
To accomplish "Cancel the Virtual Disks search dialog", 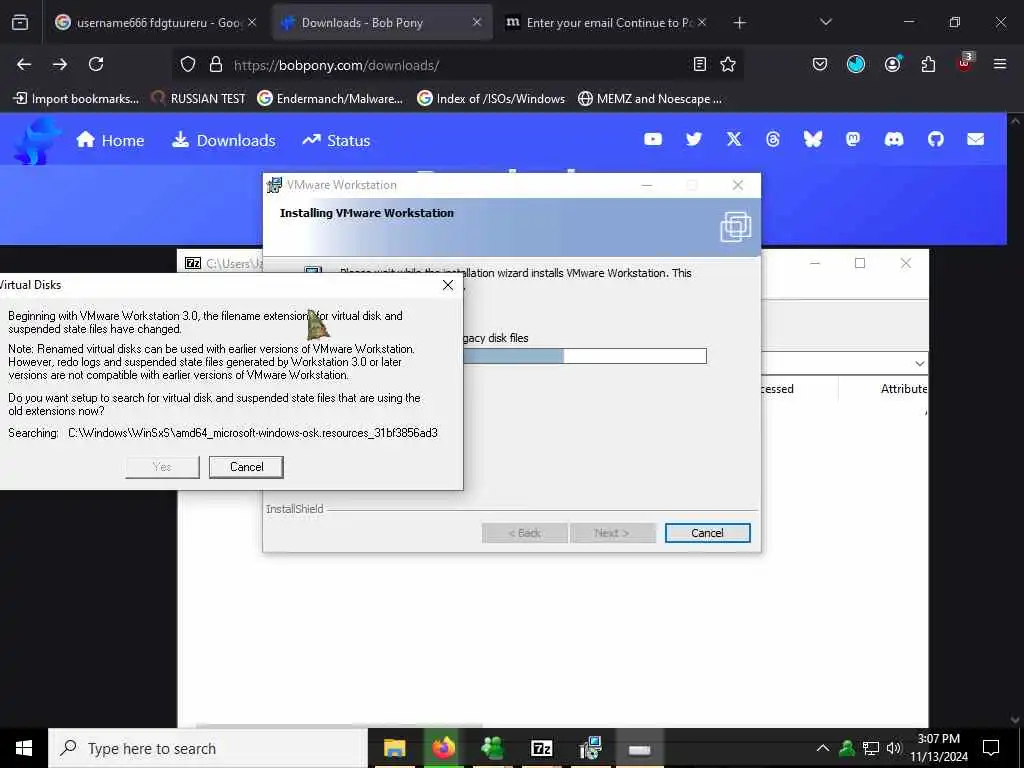I will point(246,467).
